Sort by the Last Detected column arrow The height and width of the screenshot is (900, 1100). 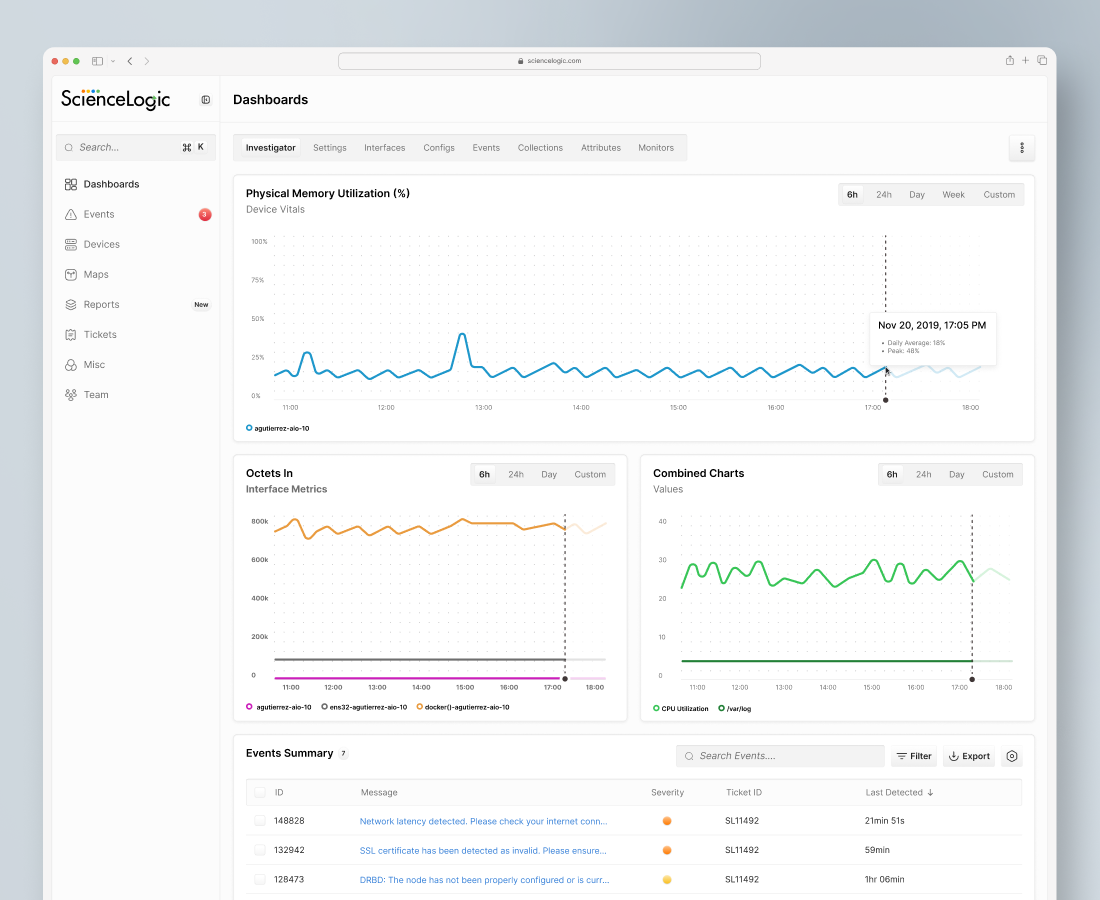pos(931,792)
